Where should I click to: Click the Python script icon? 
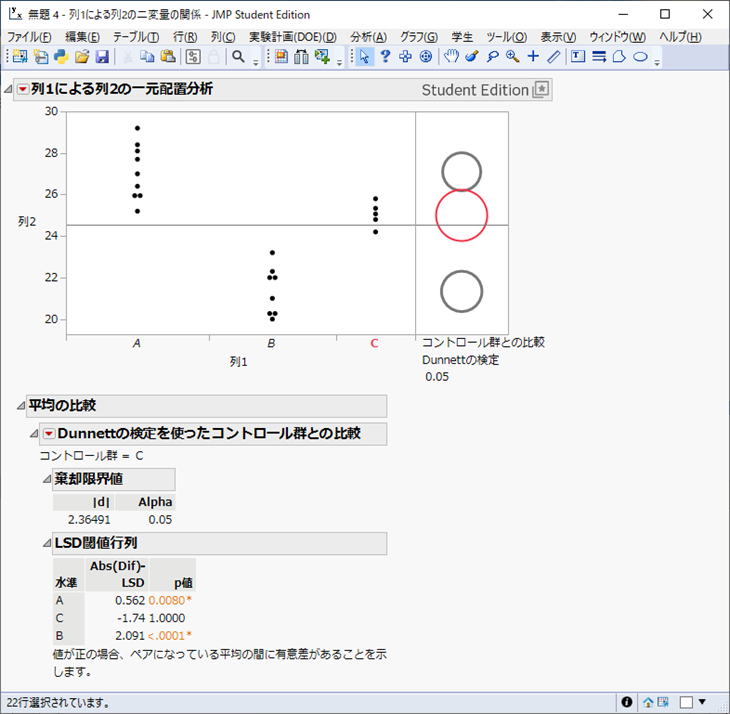click(x=61, y=57)
